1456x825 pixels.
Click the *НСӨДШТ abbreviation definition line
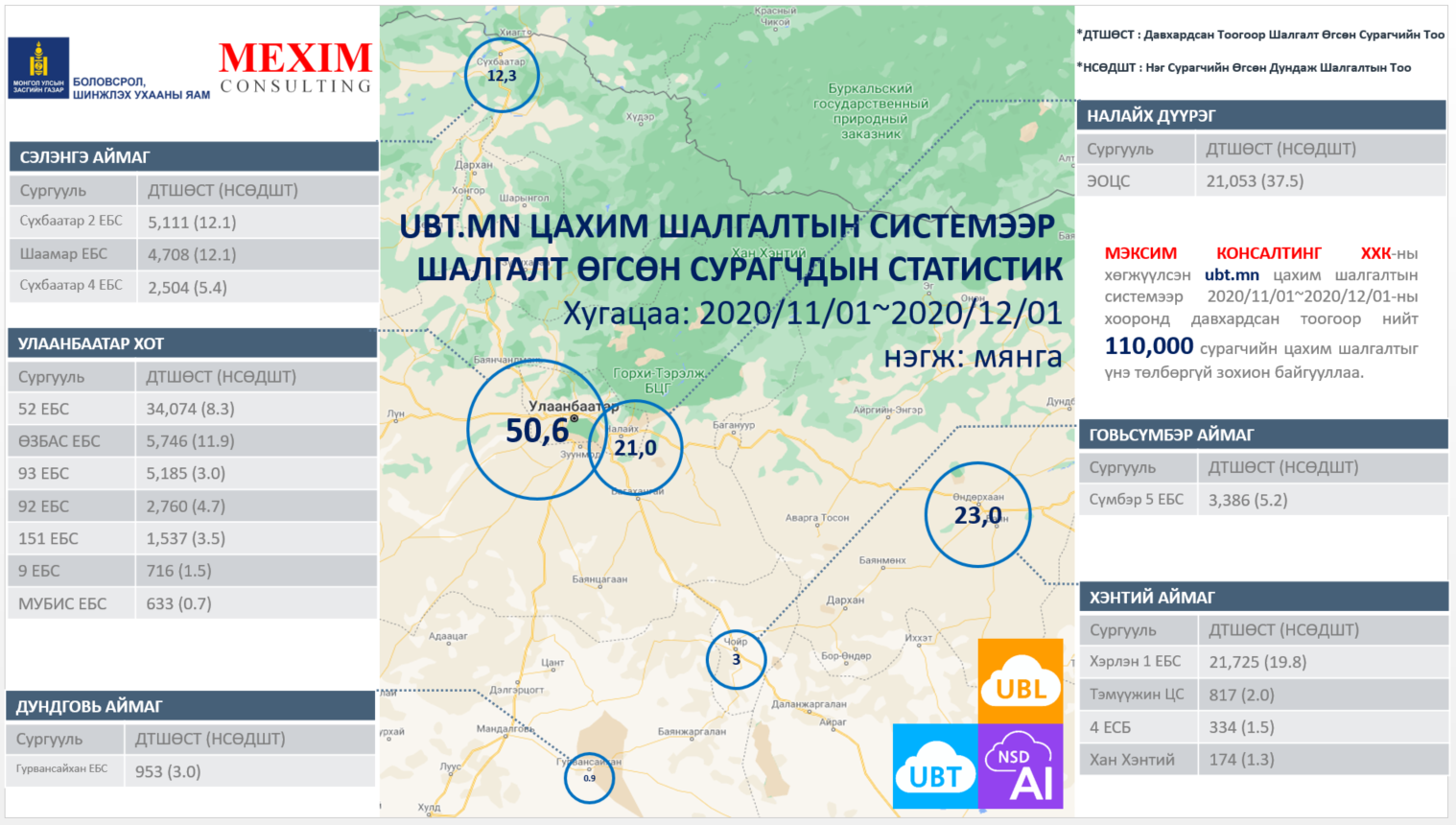pos(1244,67)
